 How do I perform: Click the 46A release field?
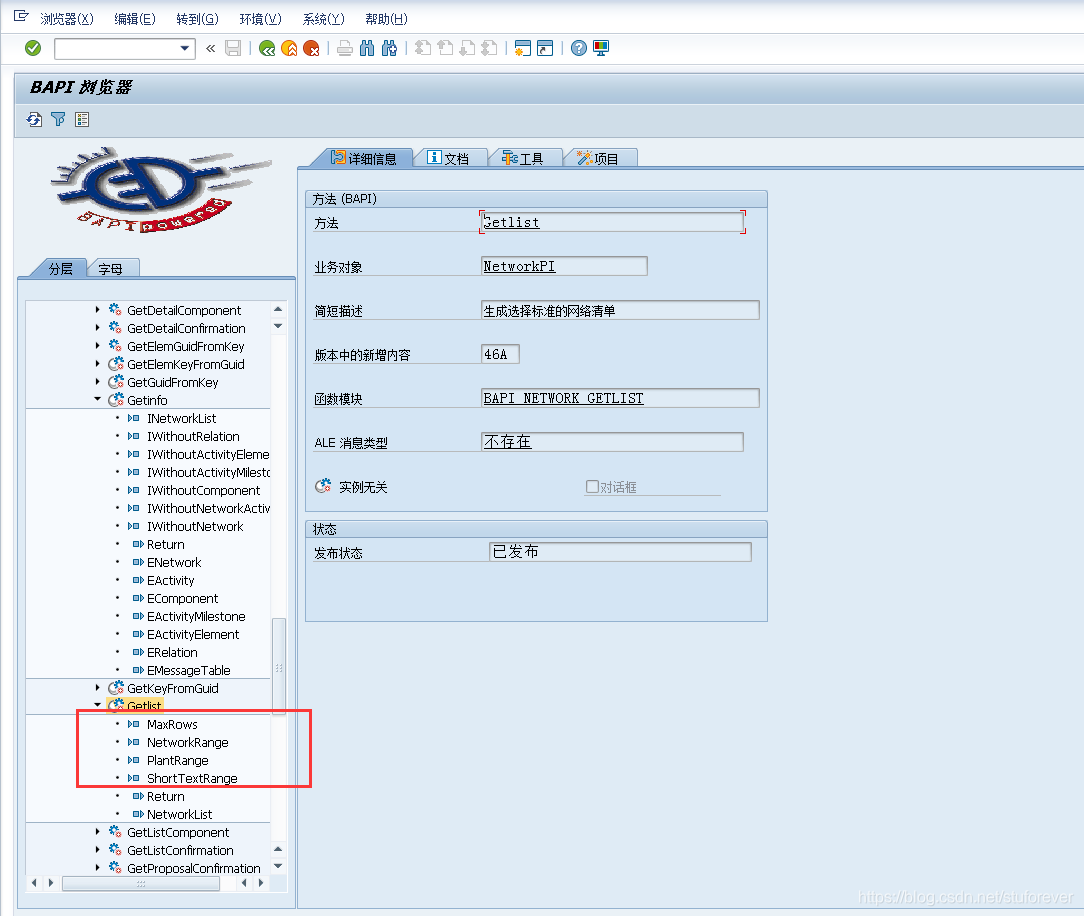(500, 354)
